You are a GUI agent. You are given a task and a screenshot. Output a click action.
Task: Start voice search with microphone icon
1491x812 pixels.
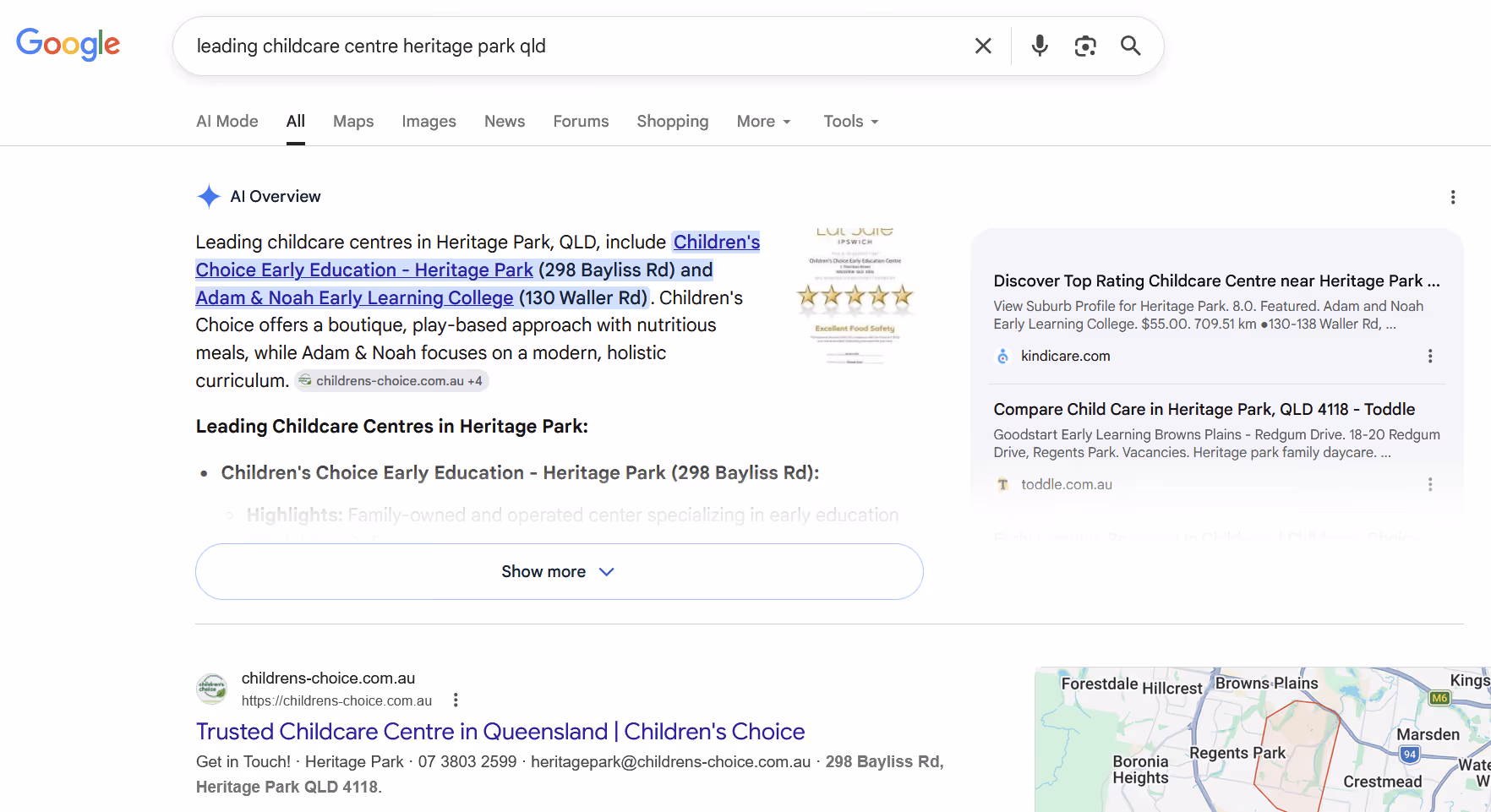click(1040, 46)
